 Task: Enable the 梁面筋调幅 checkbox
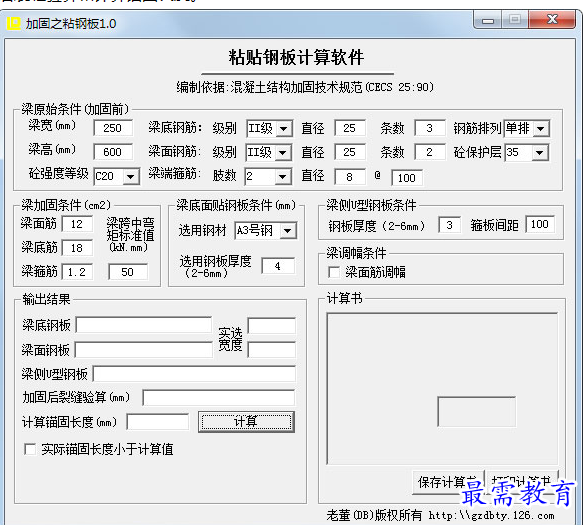pos(334,272)
